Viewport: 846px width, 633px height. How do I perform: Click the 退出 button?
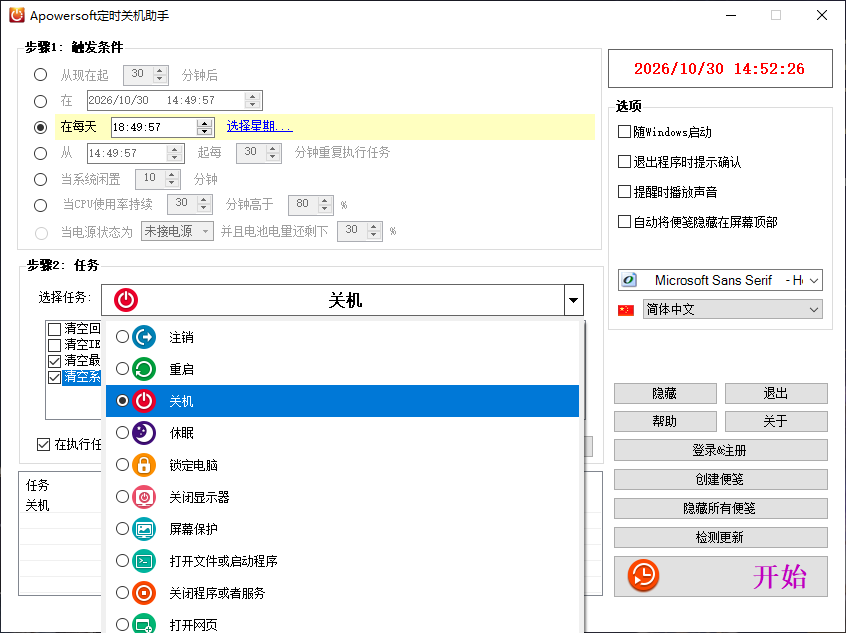click(775, 393)
